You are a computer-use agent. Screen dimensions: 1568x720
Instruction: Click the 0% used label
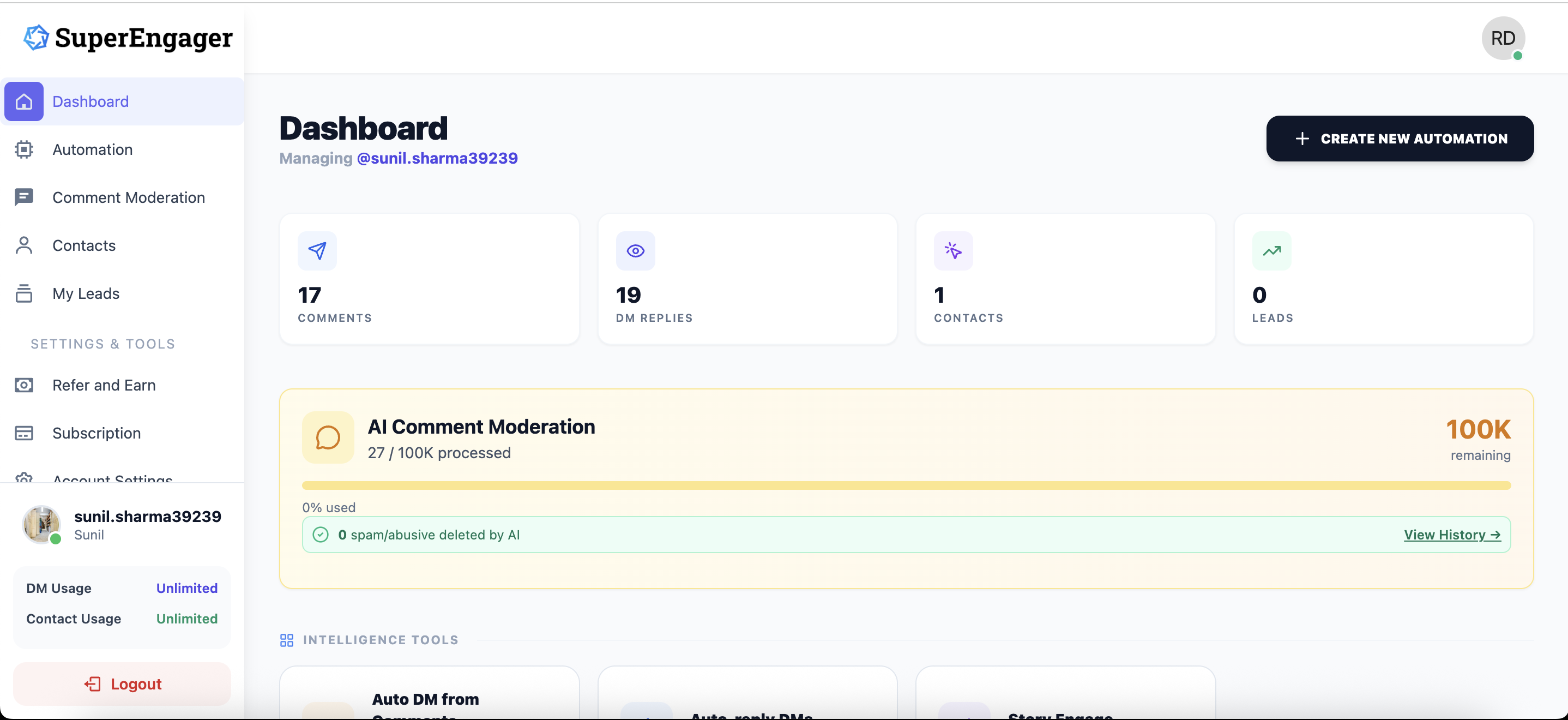tap(329, 508)
